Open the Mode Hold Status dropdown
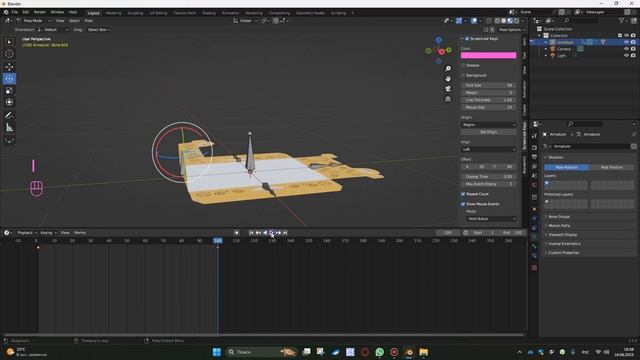 [491, 219]
